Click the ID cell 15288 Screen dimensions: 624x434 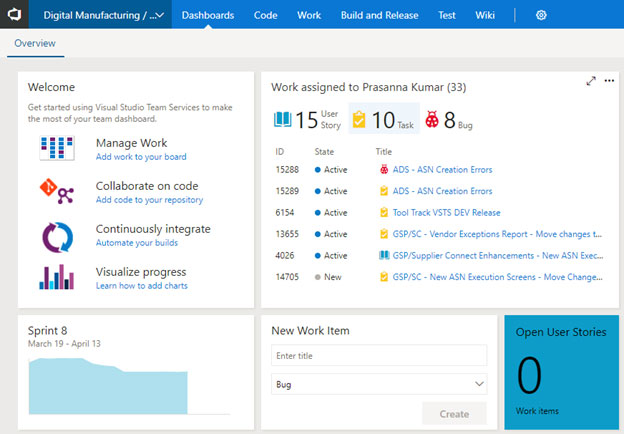[287, 169]
